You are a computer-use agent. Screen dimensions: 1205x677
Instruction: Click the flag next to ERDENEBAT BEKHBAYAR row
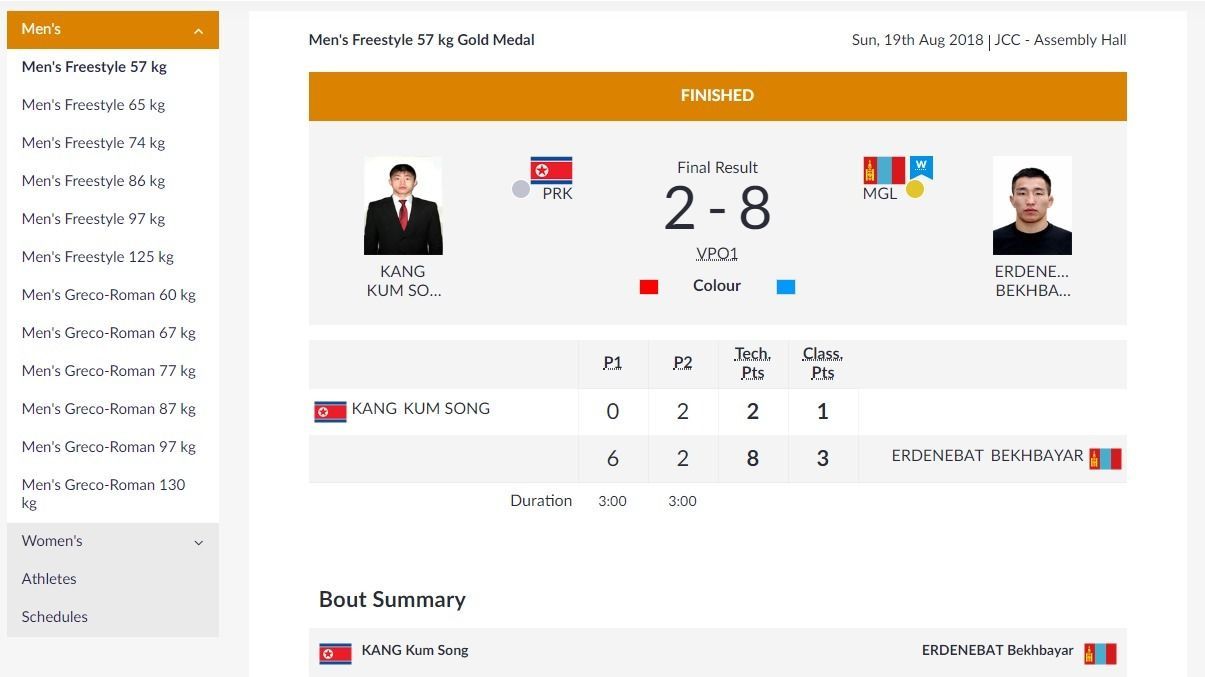(1105, 458)
